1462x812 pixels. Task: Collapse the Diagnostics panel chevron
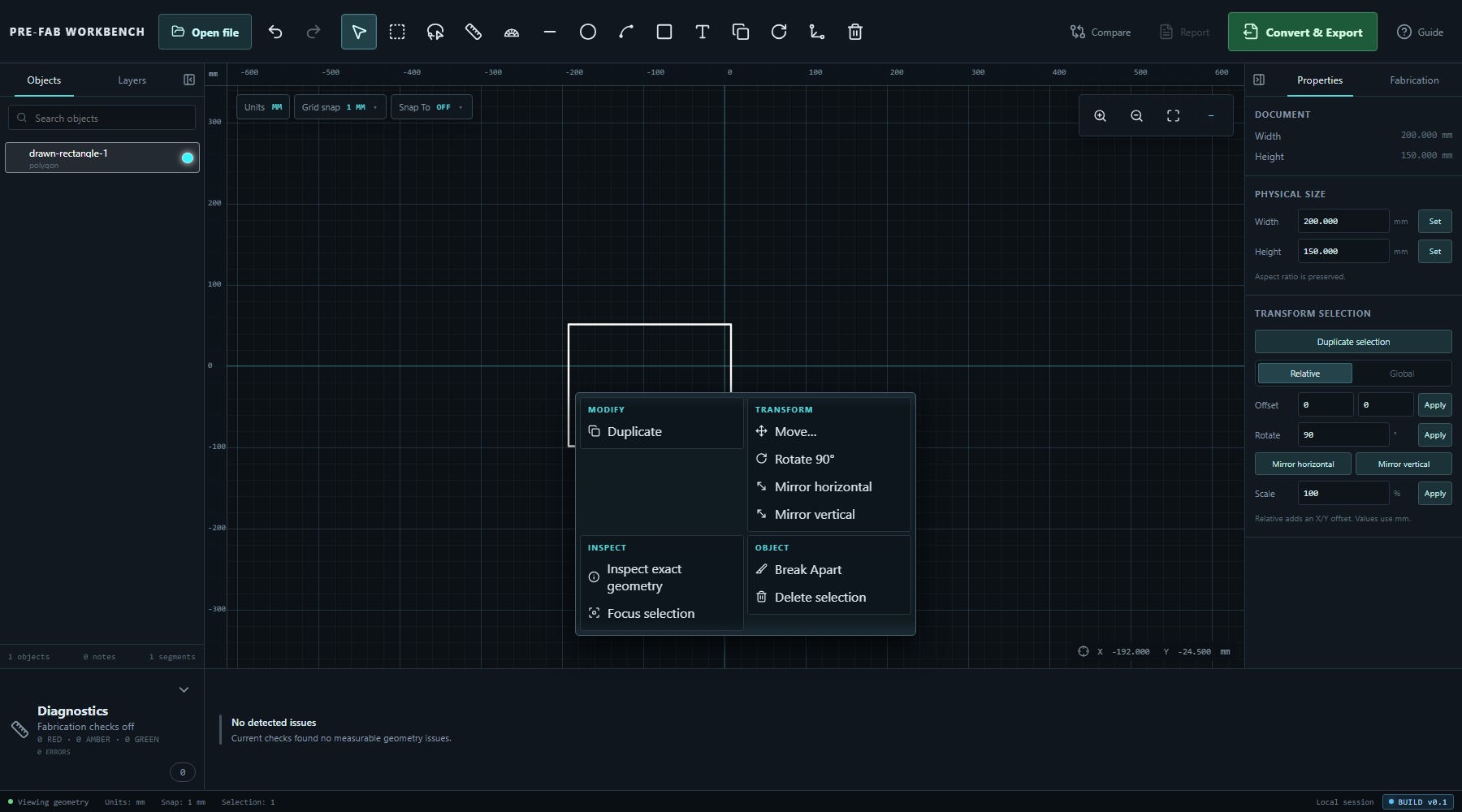(x=184, y=689)
